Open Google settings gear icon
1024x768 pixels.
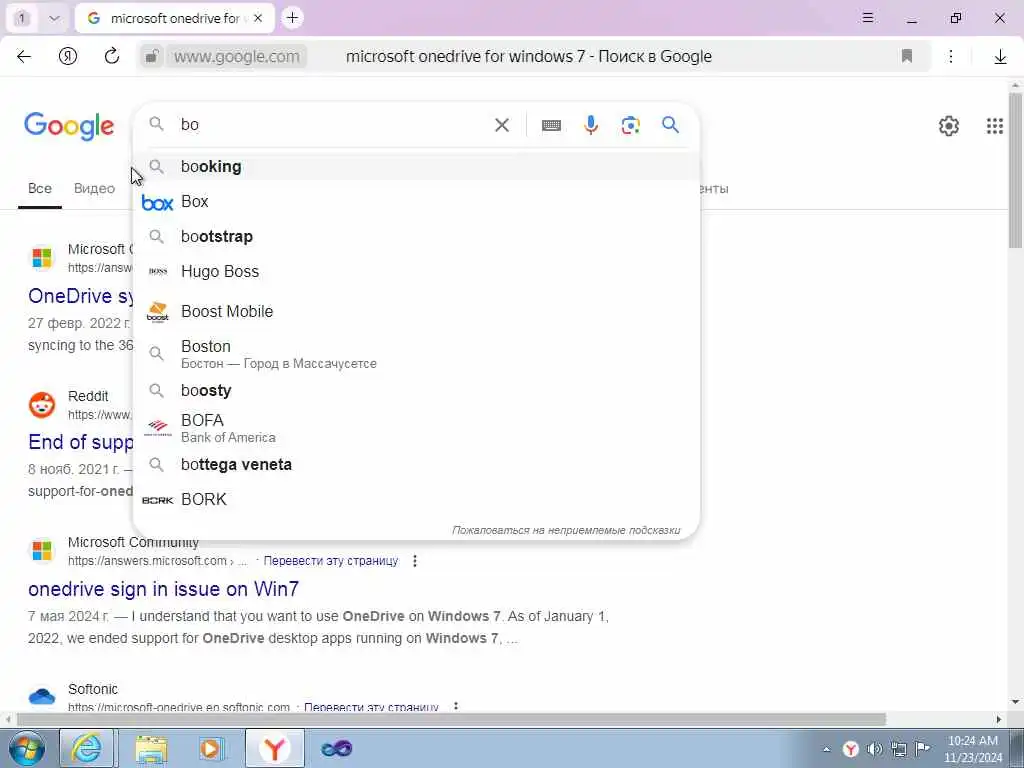point(948,125)
